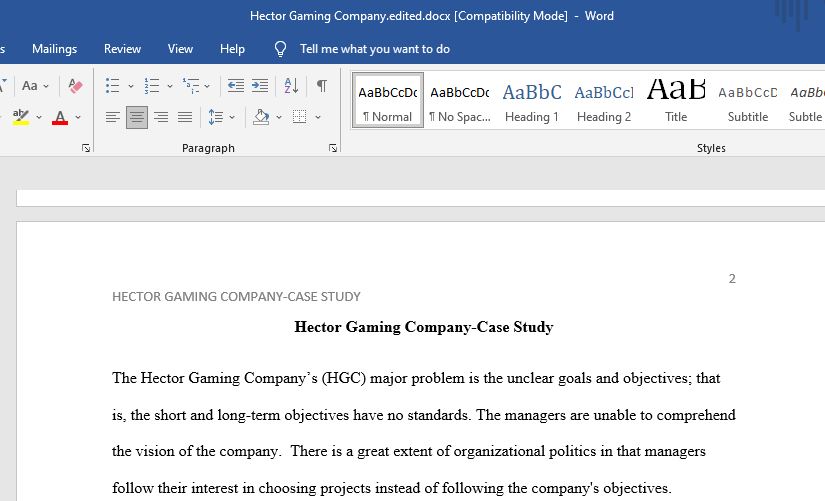The width and height of the screenshot is (825, 501).
Task: Open shading color dropdown arrow
Action: coord(279,117)
